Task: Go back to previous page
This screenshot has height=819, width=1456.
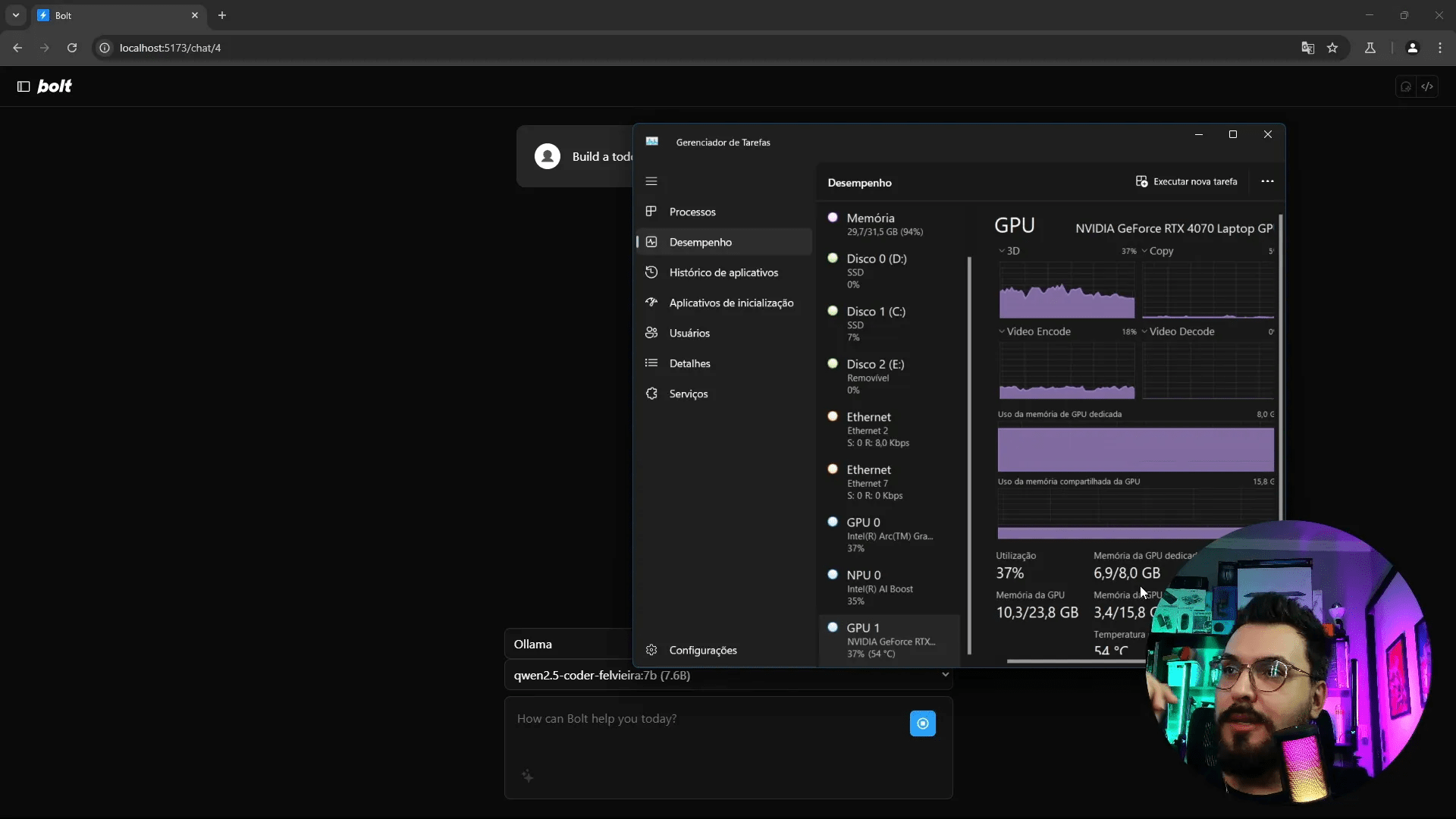Action: [17, 48]
